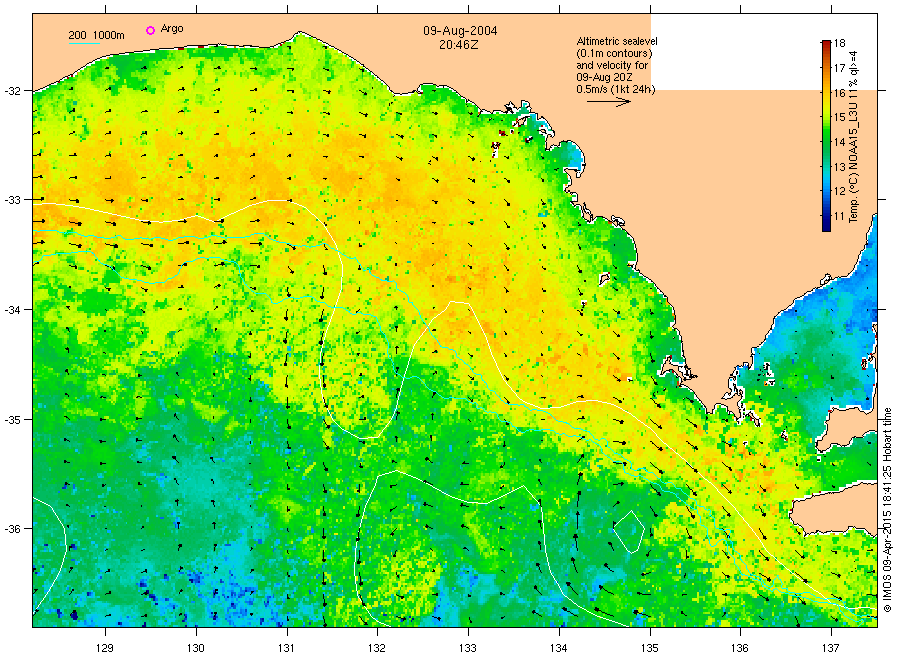The width and height of the screenshot is (900, 660).
Task: Click longitude axis label 135
Action: coord(650,648)
